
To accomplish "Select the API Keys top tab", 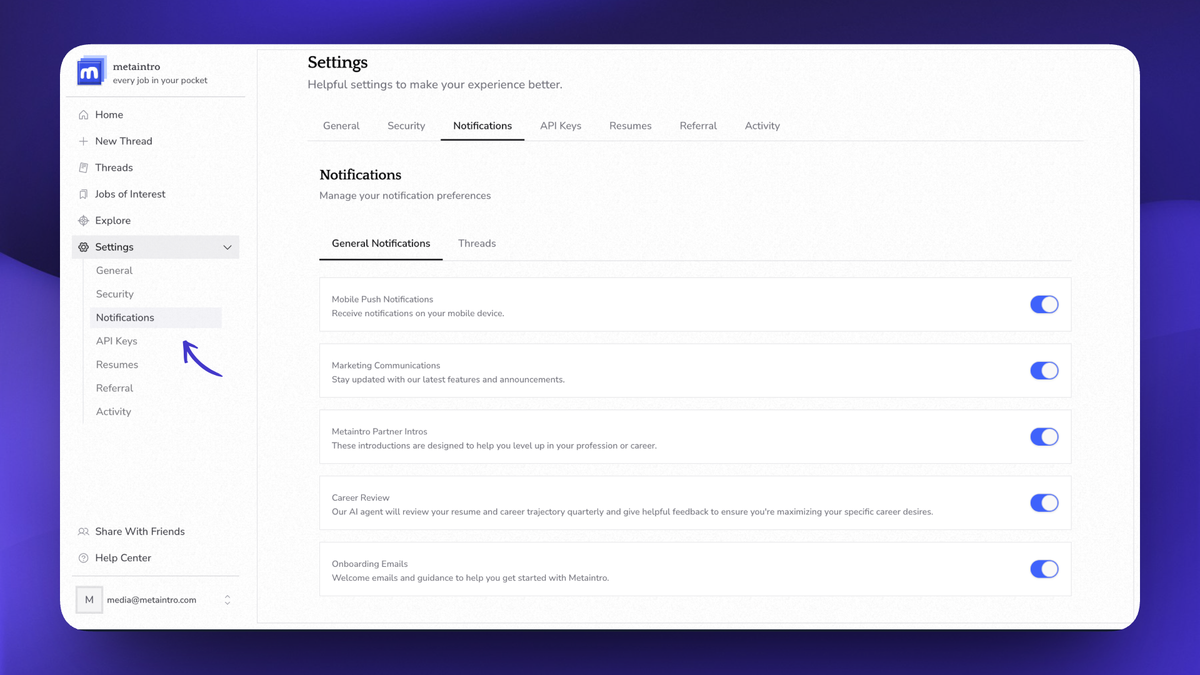I will [560, 126].
